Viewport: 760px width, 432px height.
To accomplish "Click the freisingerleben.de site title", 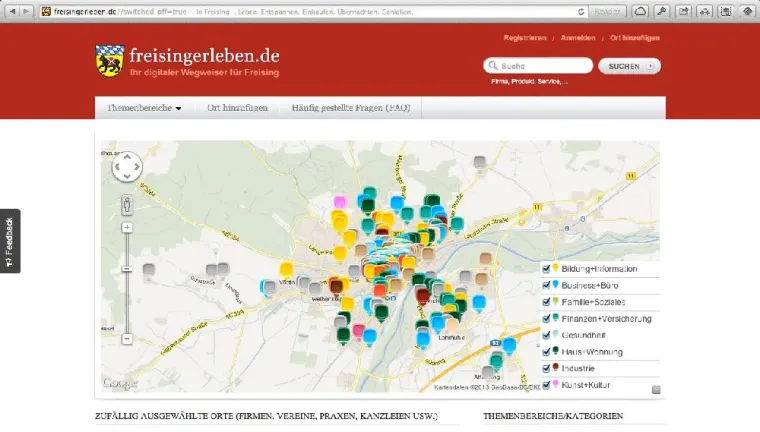I will pyautogui.click(x=204, y=56).
